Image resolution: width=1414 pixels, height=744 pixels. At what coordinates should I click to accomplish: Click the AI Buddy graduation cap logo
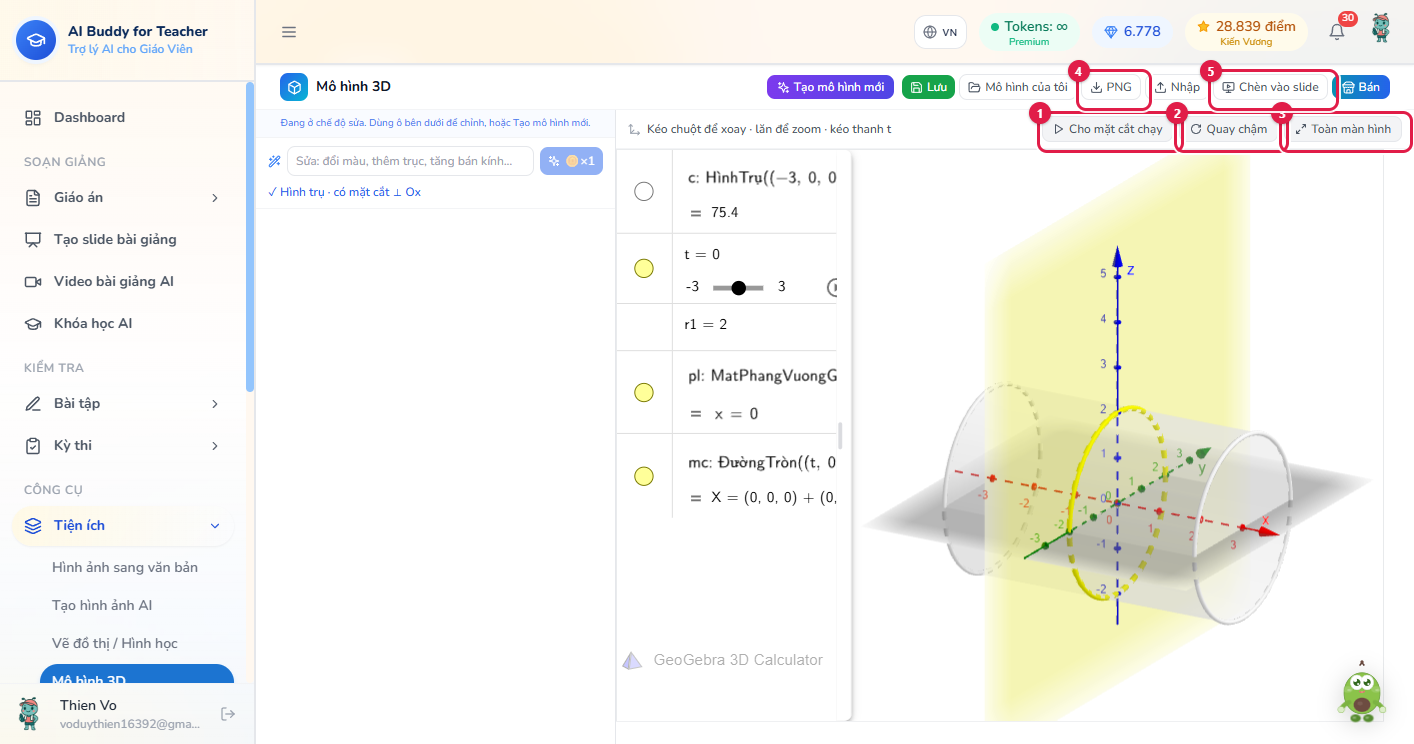point(36,40)
